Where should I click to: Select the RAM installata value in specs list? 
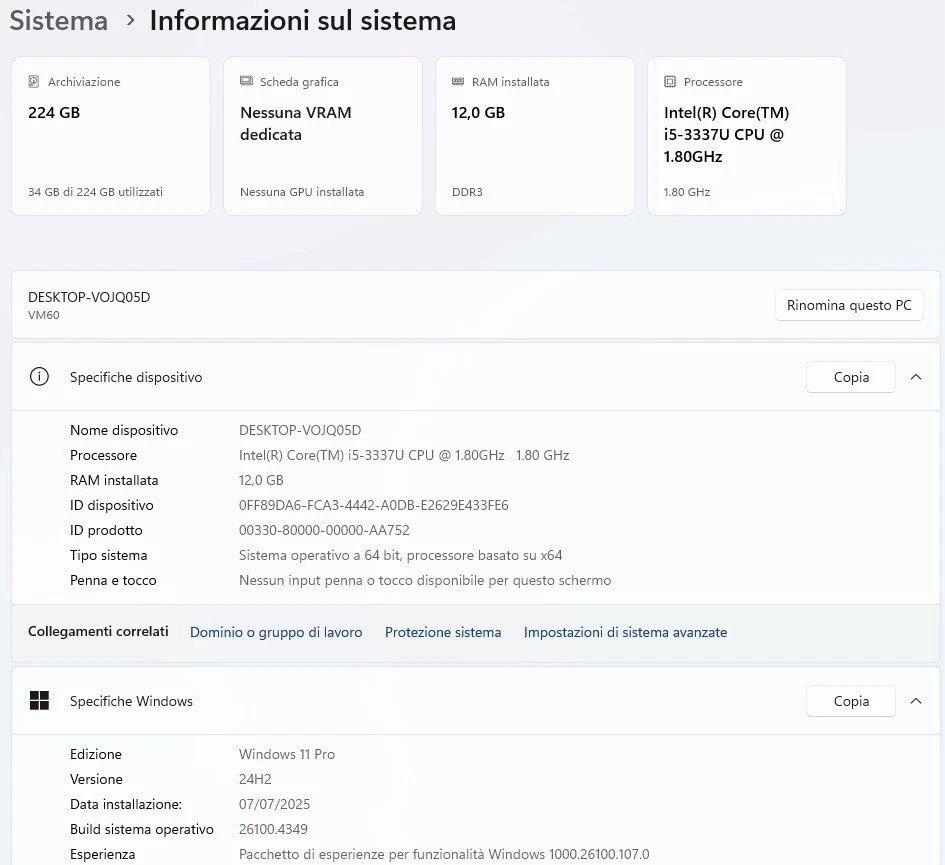[x=261, y=480]
